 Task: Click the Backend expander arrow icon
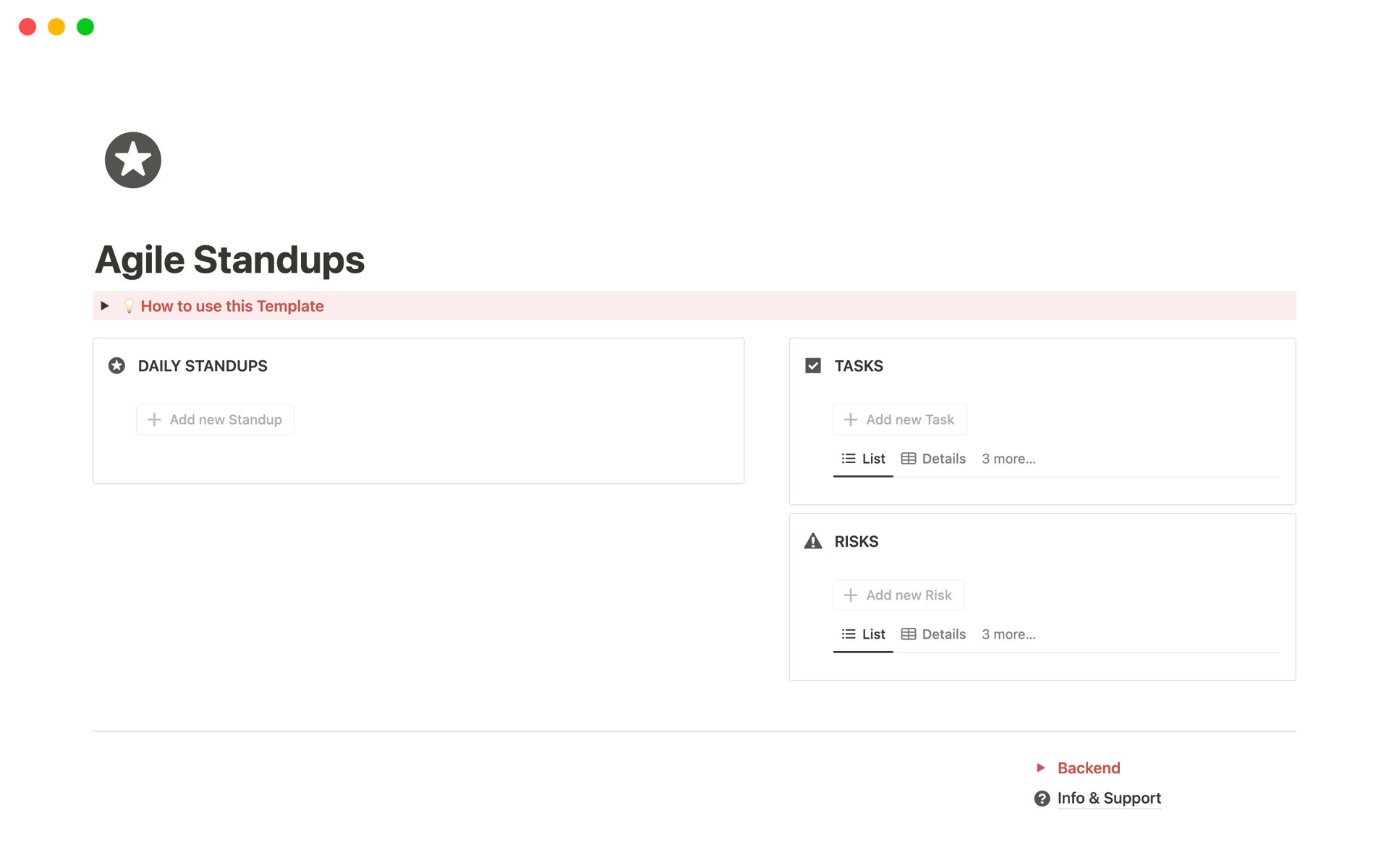tap(1041, 767)
